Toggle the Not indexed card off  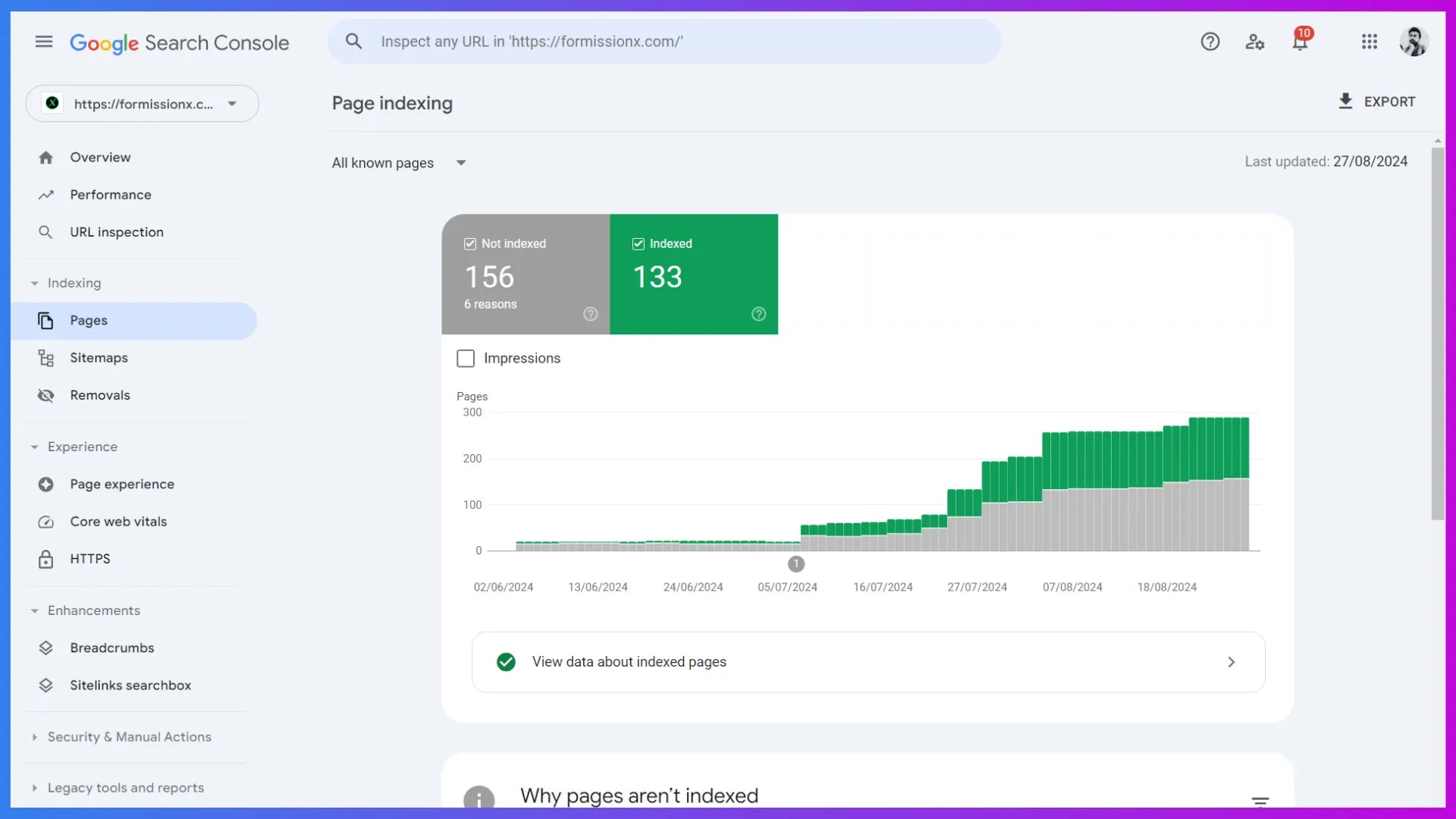[x=469, y=243]
